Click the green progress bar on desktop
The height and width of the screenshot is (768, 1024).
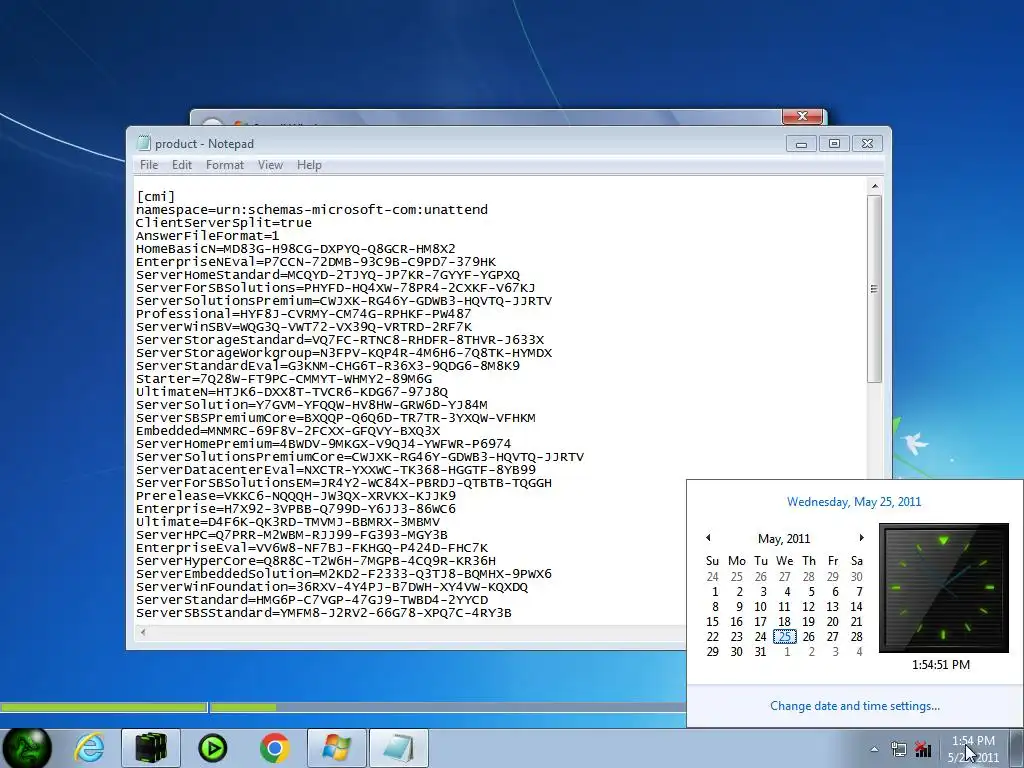point(103,707)
